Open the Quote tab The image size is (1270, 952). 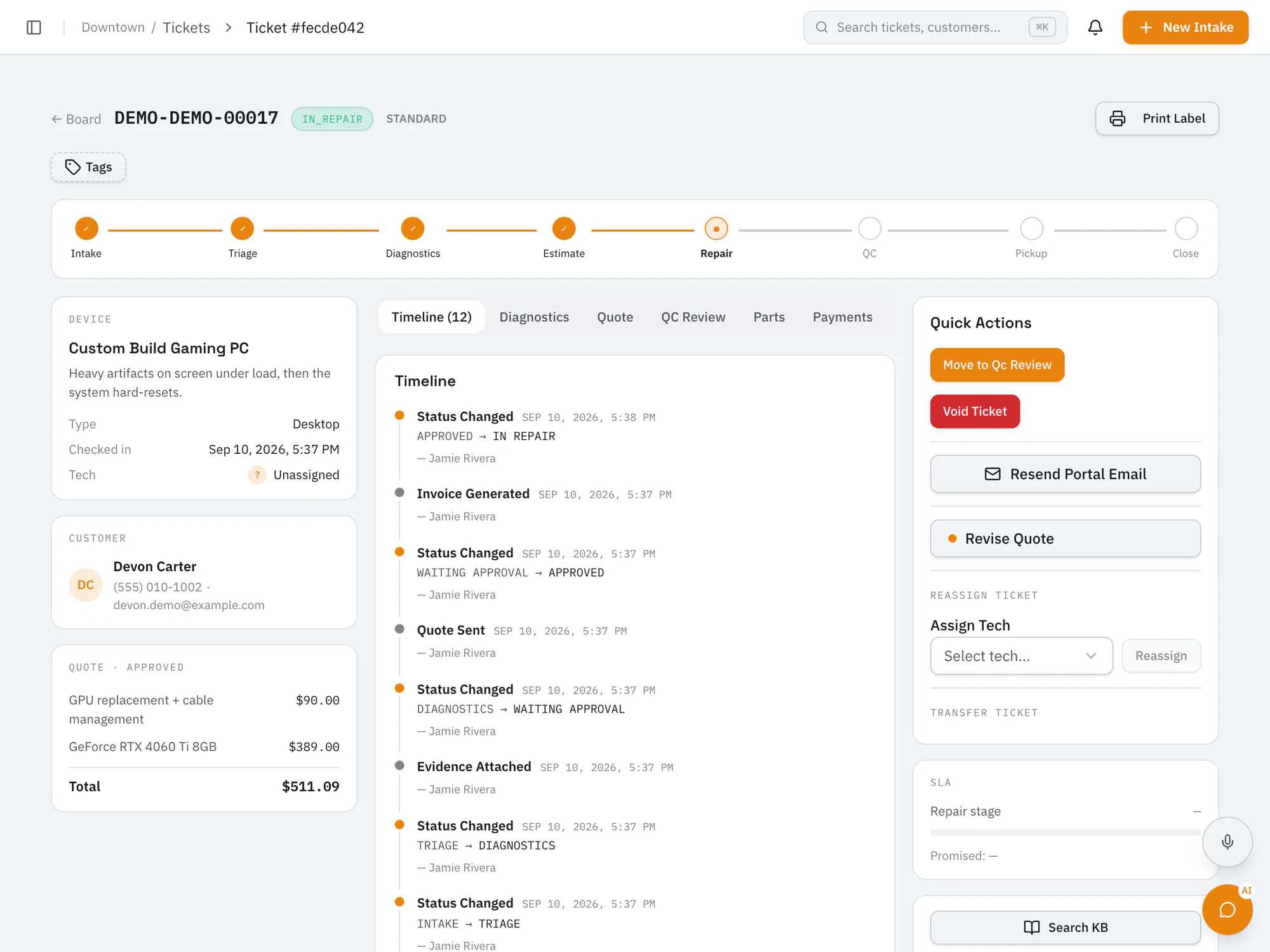(615, 317)
